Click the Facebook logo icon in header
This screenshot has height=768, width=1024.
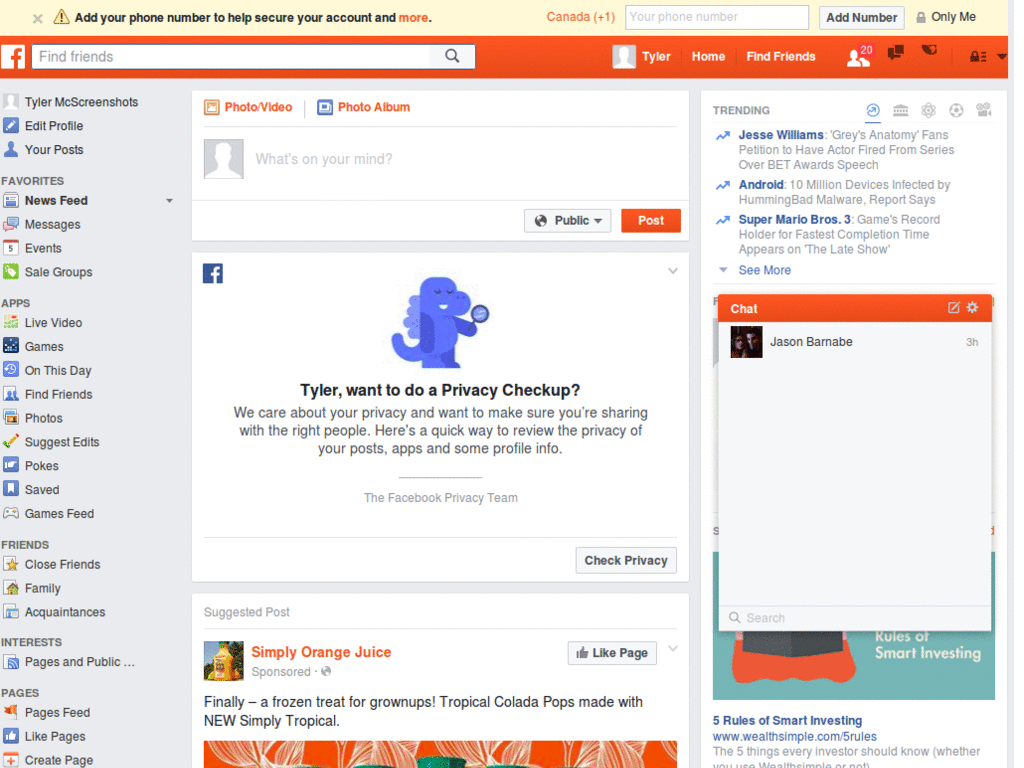click(13, 57)
